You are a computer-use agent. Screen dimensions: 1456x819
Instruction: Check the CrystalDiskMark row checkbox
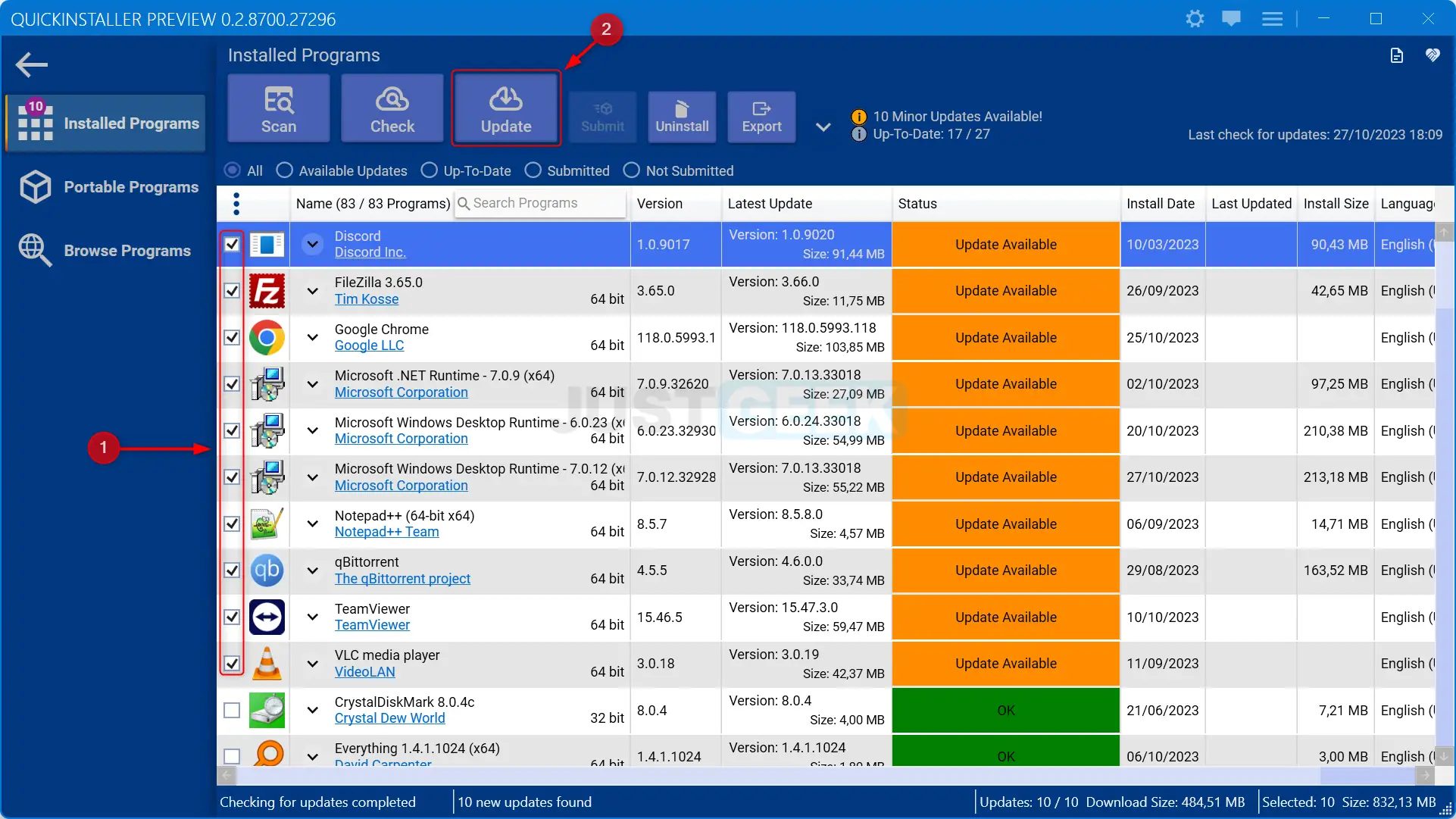[232, 710]
